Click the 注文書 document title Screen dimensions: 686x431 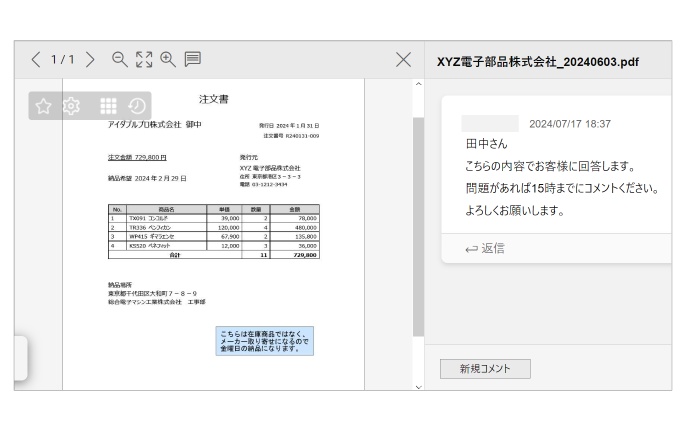click(214, 99)
